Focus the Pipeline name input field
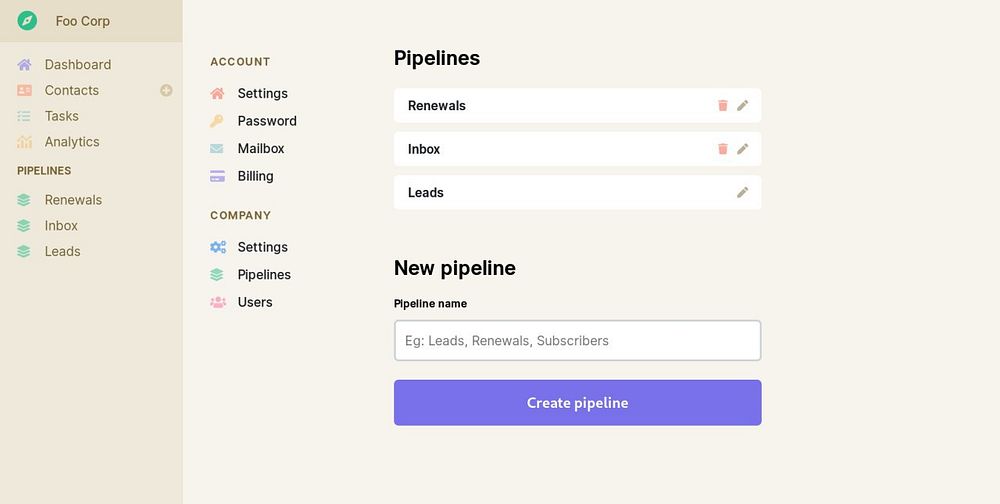This screenshot has height=504, width=1000. [x=577, y=341]
